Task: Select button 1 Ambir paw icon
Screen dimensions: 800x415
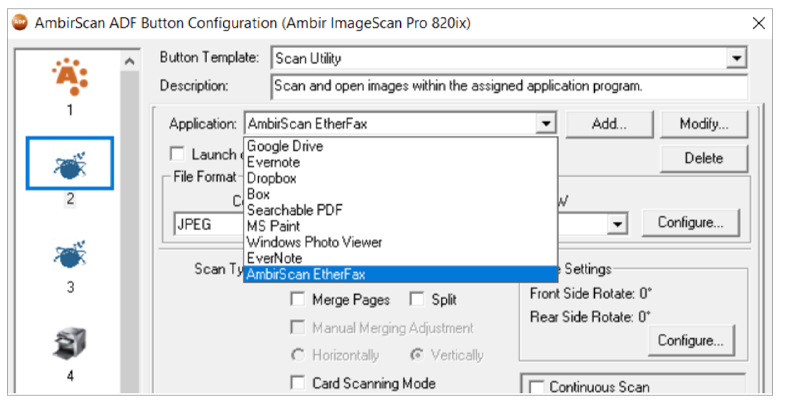Action: [x=70, y=77]
